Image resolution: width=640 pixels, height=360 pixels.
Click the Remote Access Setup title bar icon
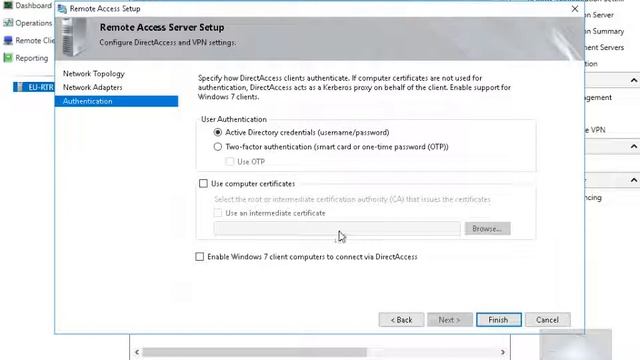[62, 9]
